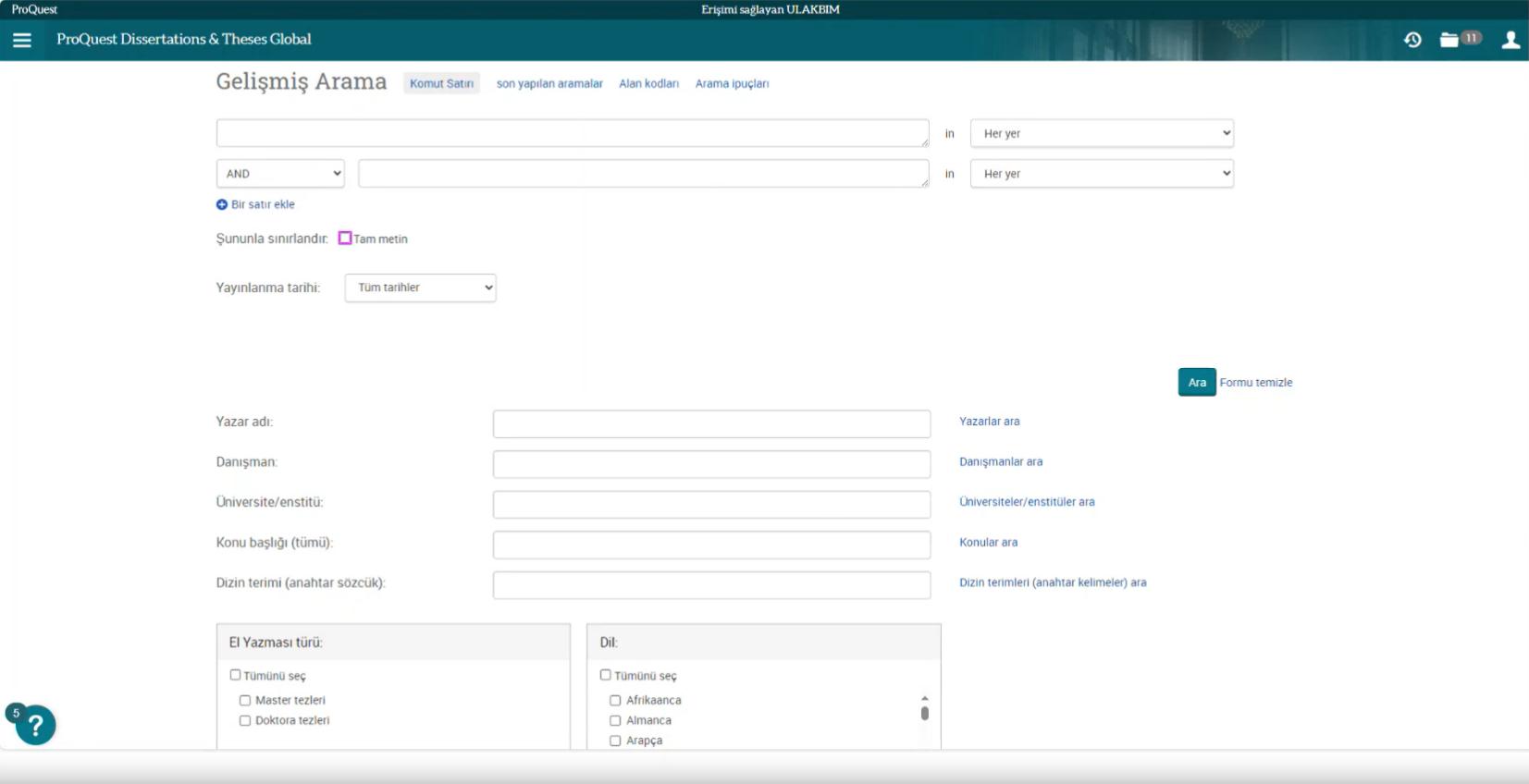Check the Master tezleri option
This screenshot has height=784, width=1529.
(245, 701)
